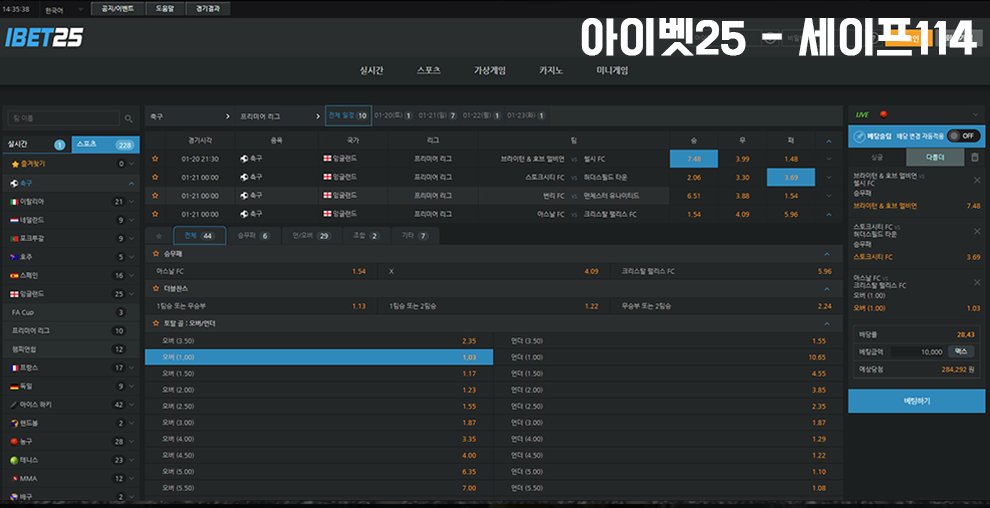Click the 베팅하기 button
Viewport: 990px width, 508px height.
[916, 401]
